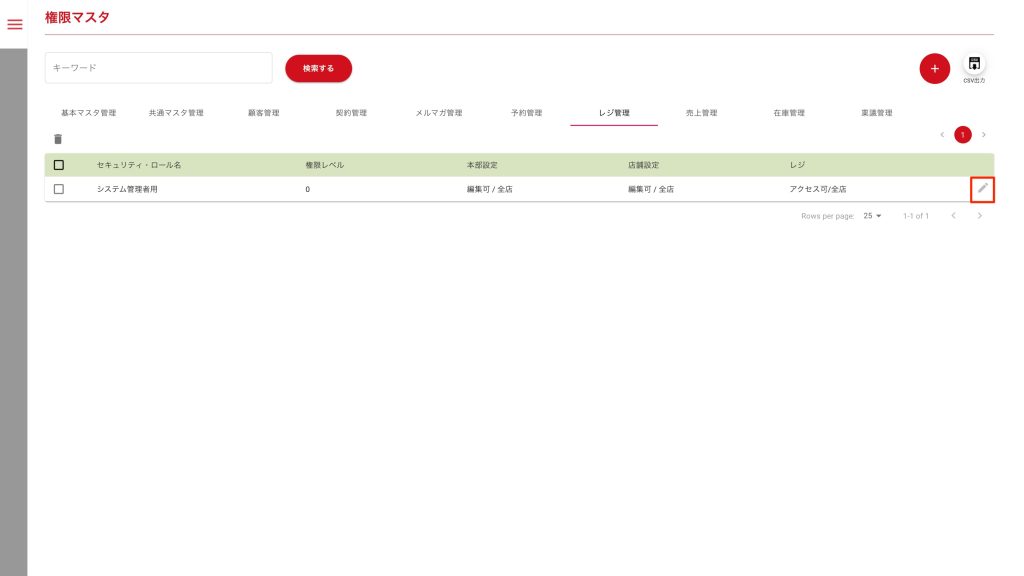Click page 1 button in pagination

tap(962, 134)
